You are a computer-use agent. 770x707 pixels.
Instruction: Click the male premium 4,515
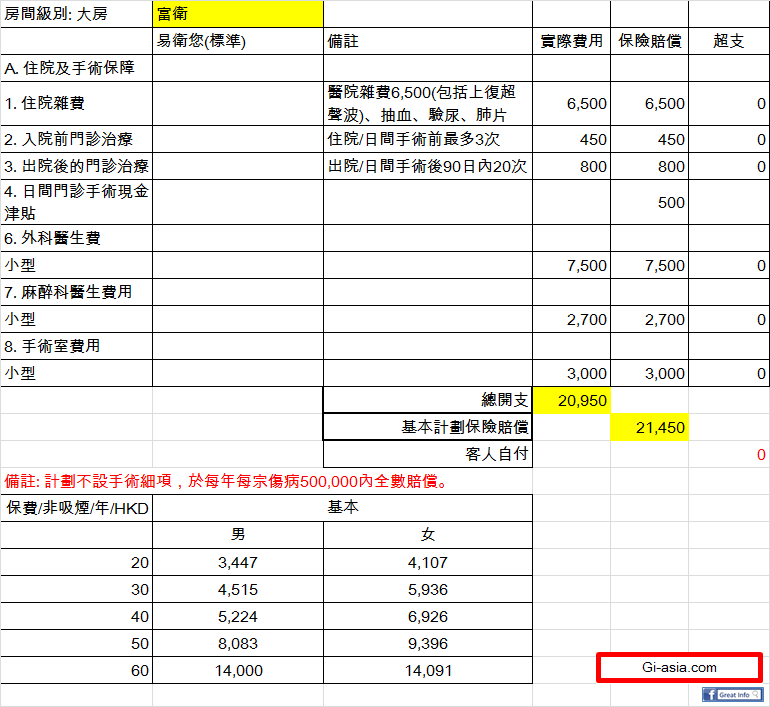coord(238,589)
